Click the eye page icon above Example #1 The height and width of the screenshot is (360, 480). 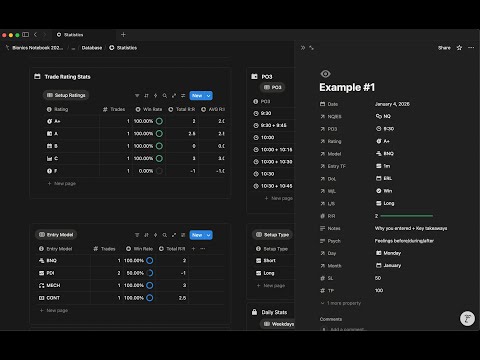tap(325, 74)
